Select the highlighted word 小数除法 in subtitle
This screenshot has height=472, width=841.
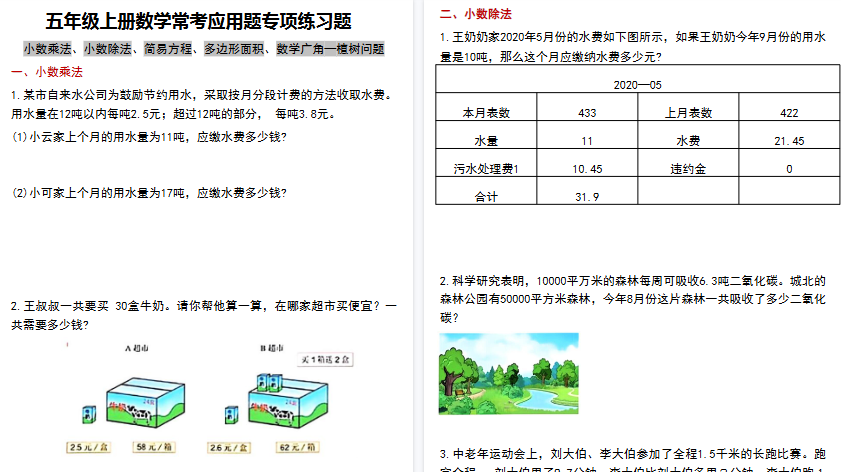tap(107, 49)
